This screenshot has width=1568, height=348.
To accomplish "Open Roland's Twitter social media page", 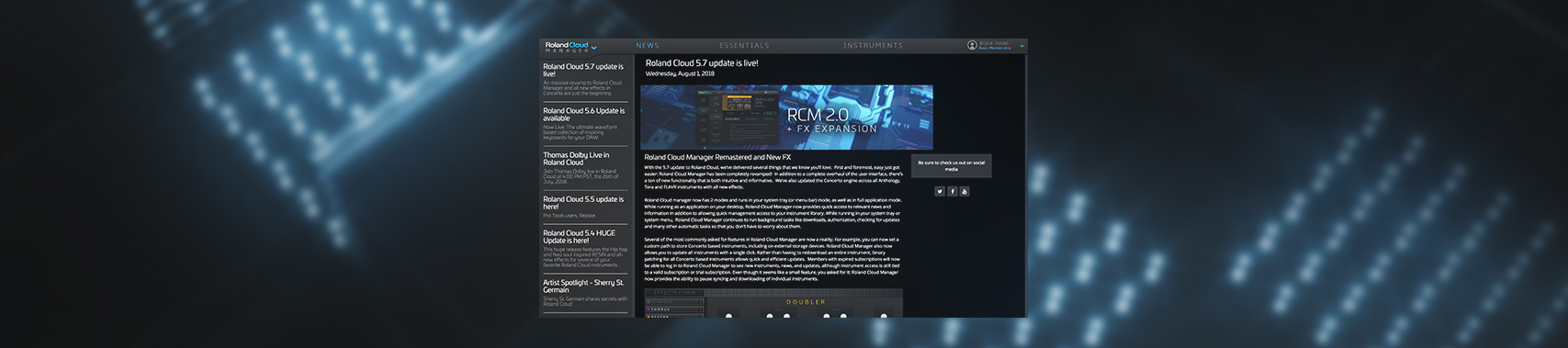I will point(940,191).
